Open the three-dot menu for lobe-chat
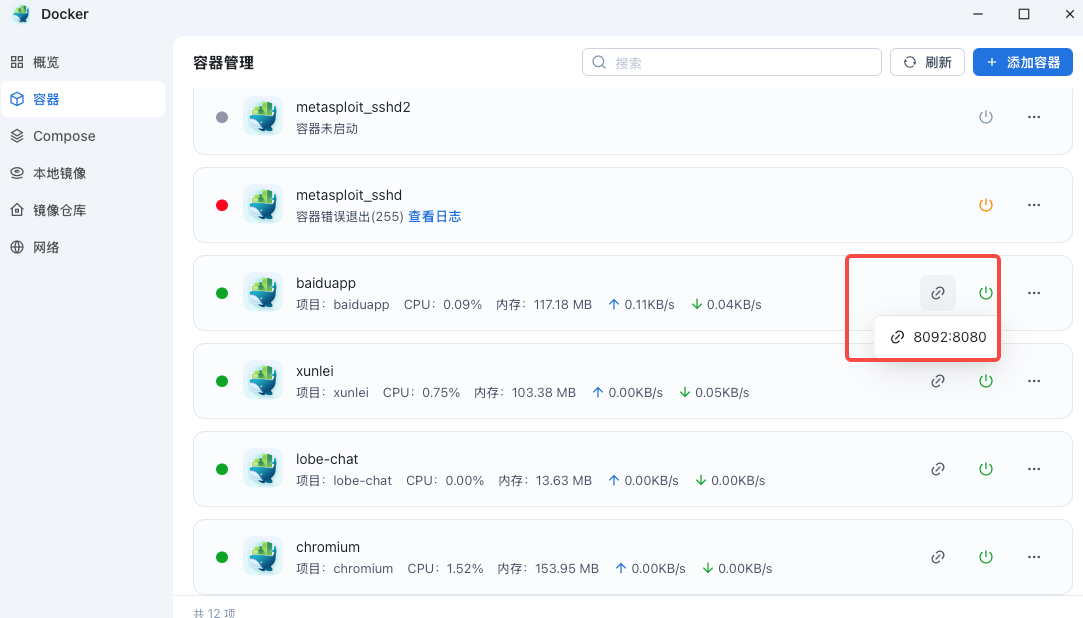Image resolution: width=1083 pixels, height=618 pixels. tap(1033, 469)
